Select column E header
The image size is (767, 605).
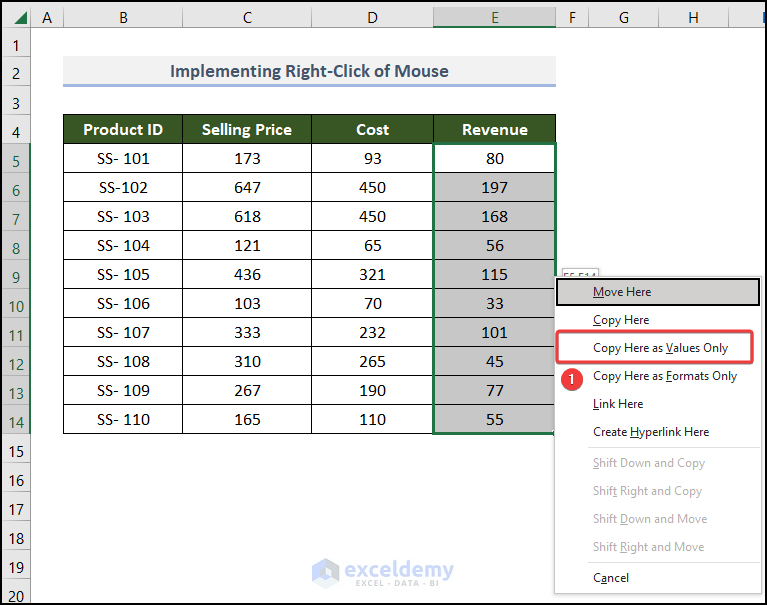pos(494,18)
